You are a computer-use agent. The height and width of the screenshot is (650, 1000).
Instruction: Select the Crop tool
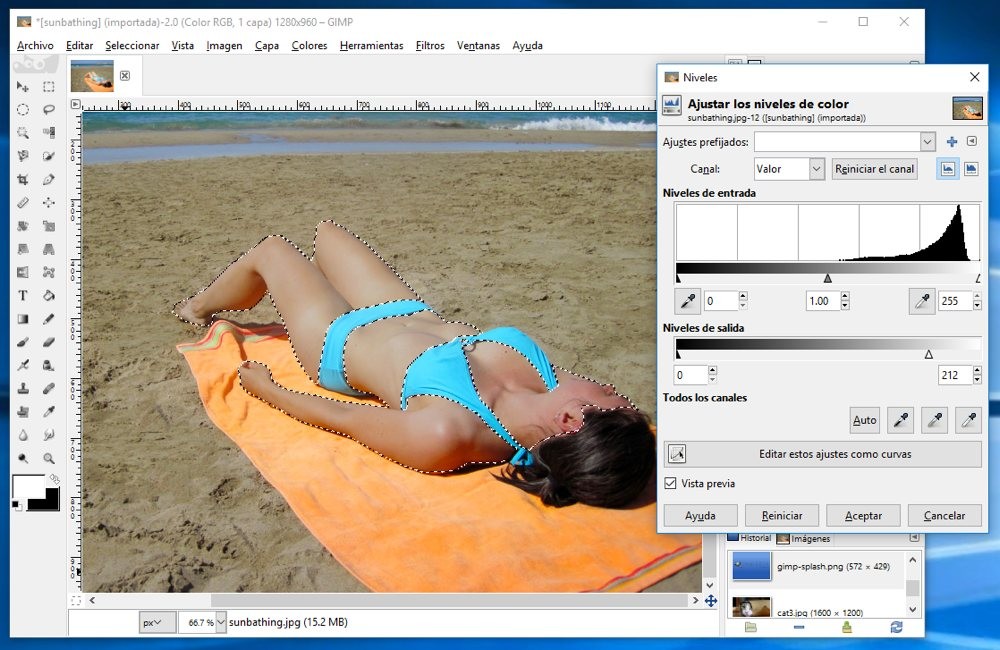(22, 180)
